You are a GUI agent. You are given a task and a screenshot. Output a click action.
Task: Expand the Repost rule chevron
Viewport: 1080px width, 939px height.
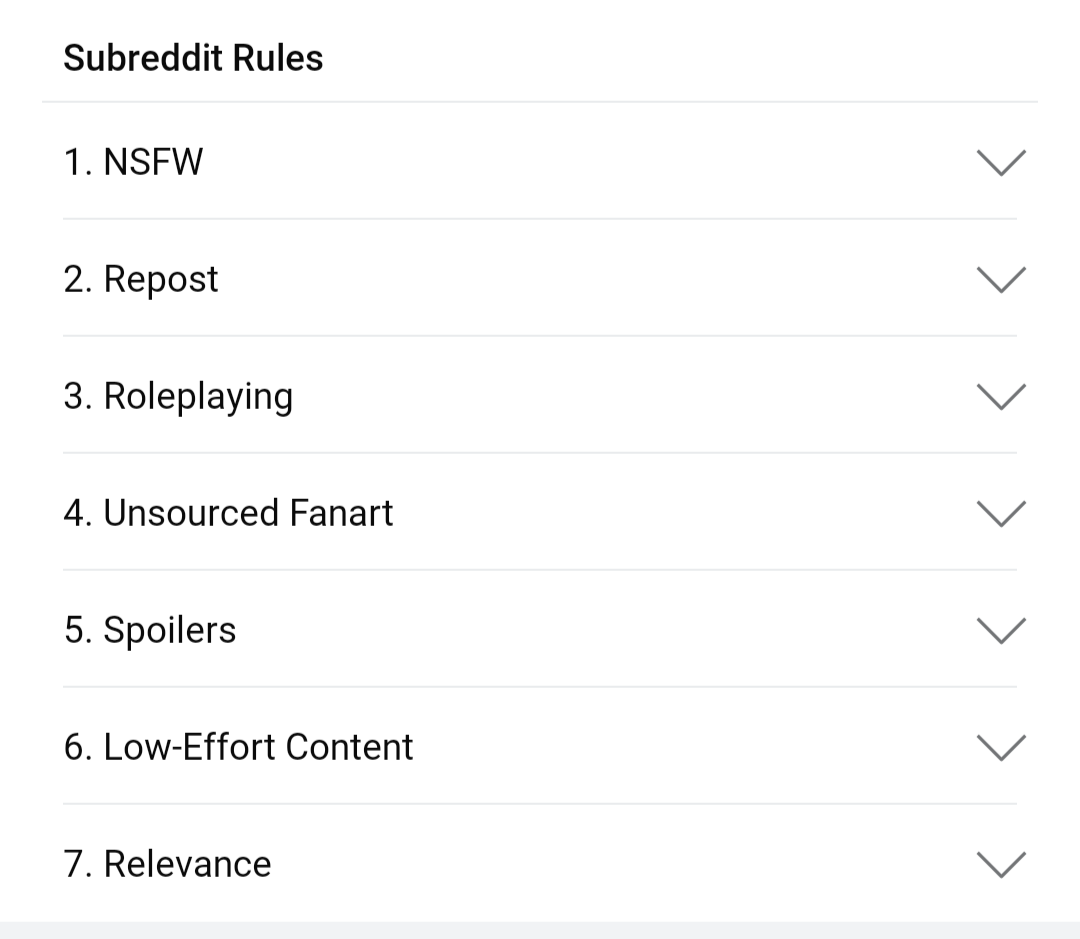(1001, 280)
